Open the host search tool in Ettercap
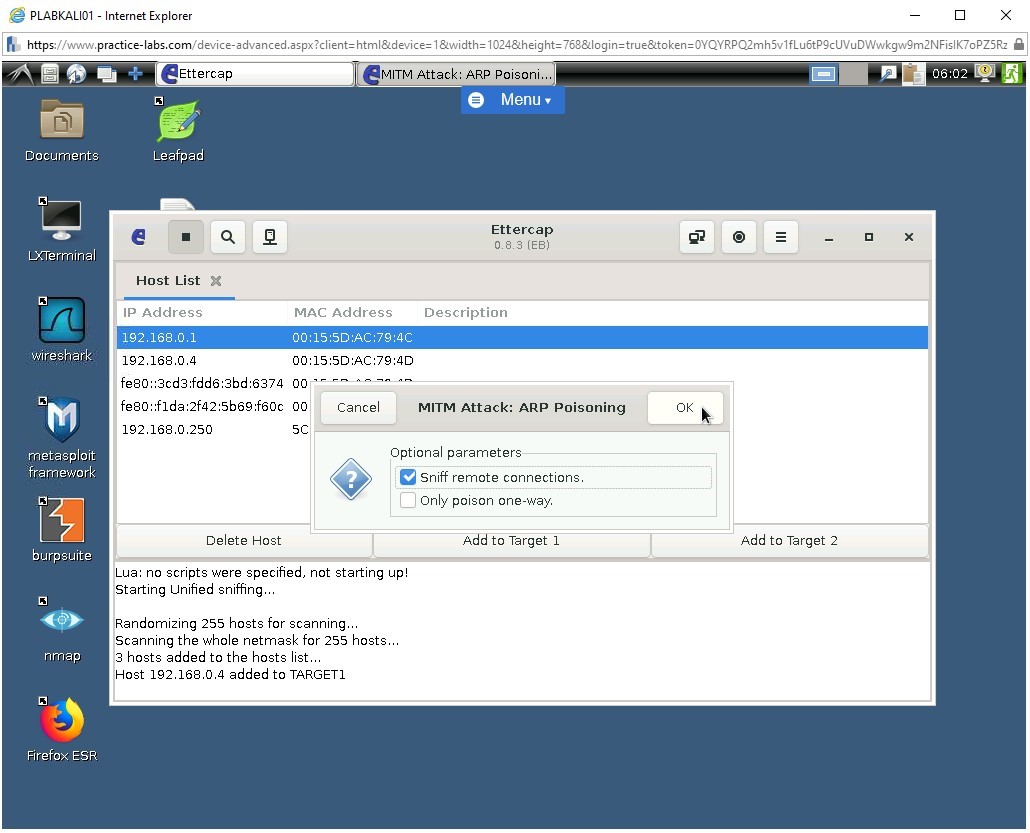The image size is (1030, 833). [227, 237]
